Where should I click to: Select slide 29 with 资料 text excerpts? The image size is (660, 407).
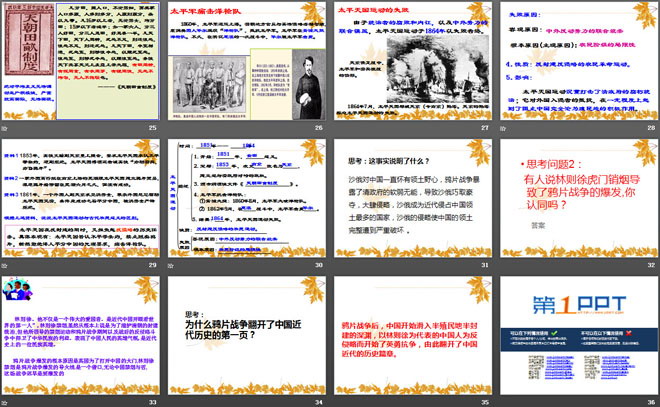point(82,196)
